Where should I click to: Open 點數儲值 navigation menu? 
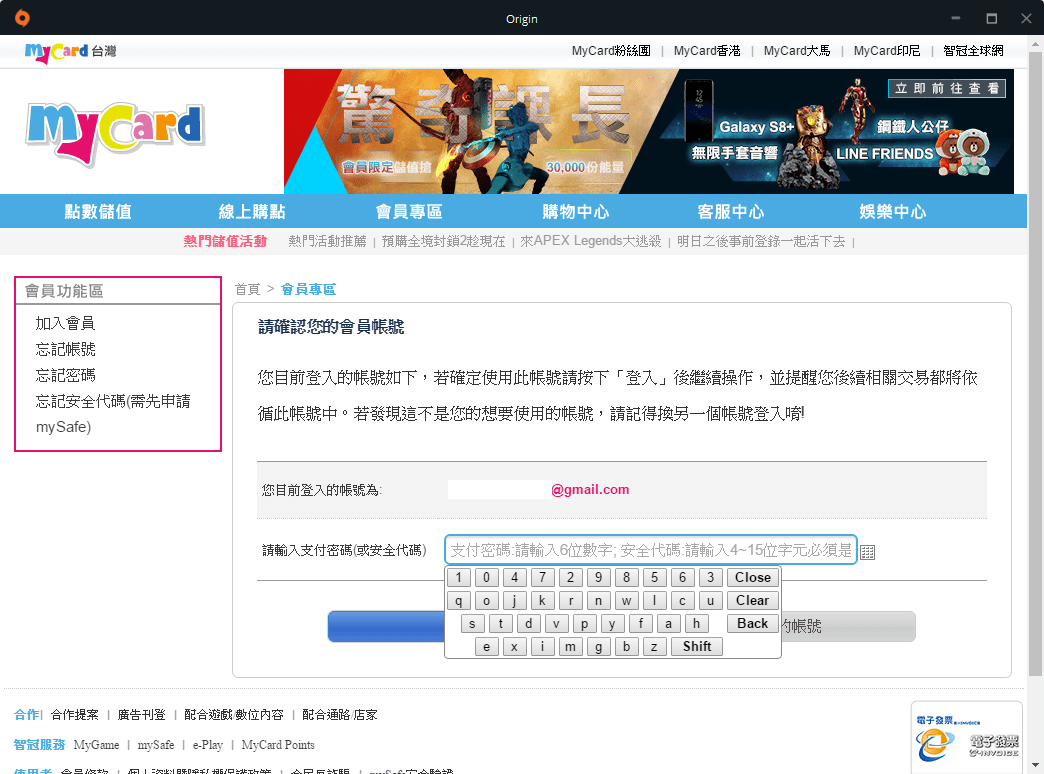pyautogui.click(x=98, y=212)
